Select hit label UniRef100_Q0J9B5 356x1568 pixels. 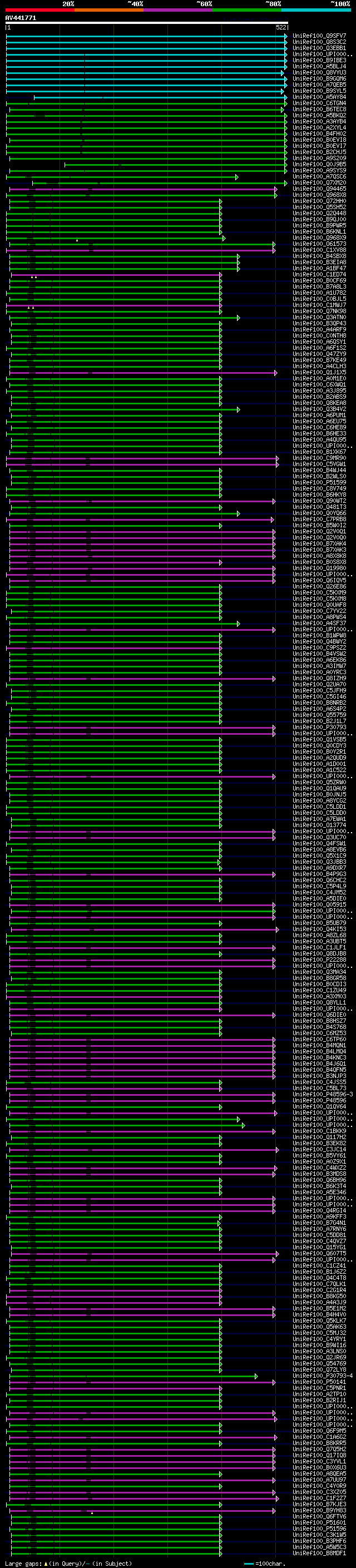pyautogui.click(x=319, y=164)
